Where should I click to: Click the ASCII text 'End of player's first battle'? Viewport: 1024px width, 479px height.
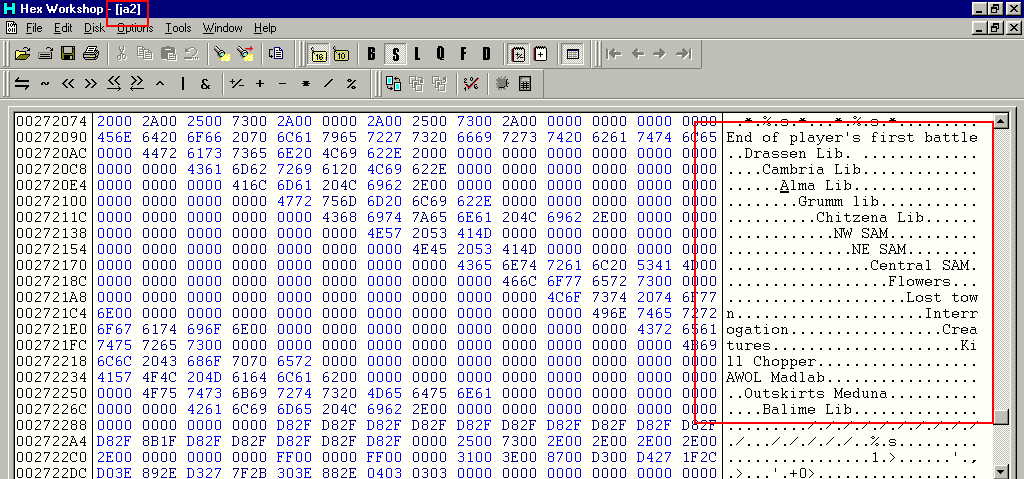pyautogui.click(x=852, y=137)
